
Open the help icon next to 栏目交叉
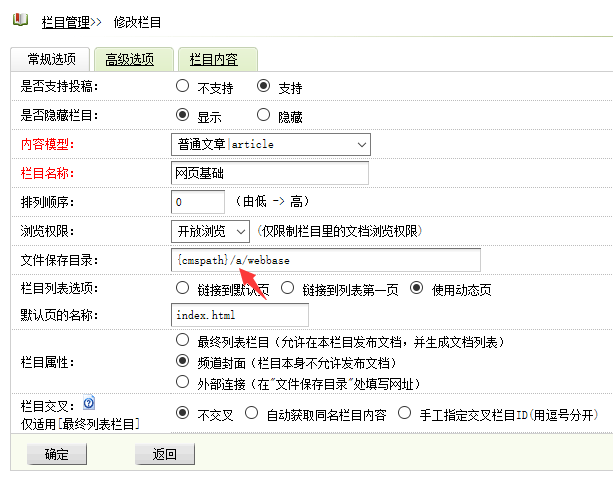click(89, 402)
